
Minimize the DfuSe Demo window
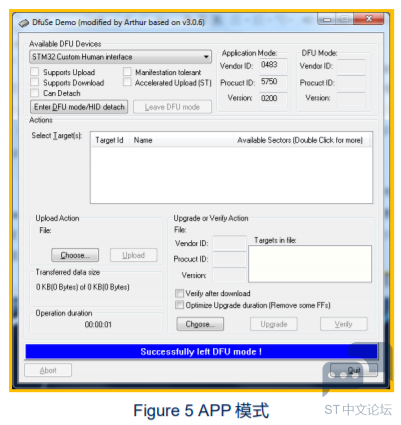point(327,19)
